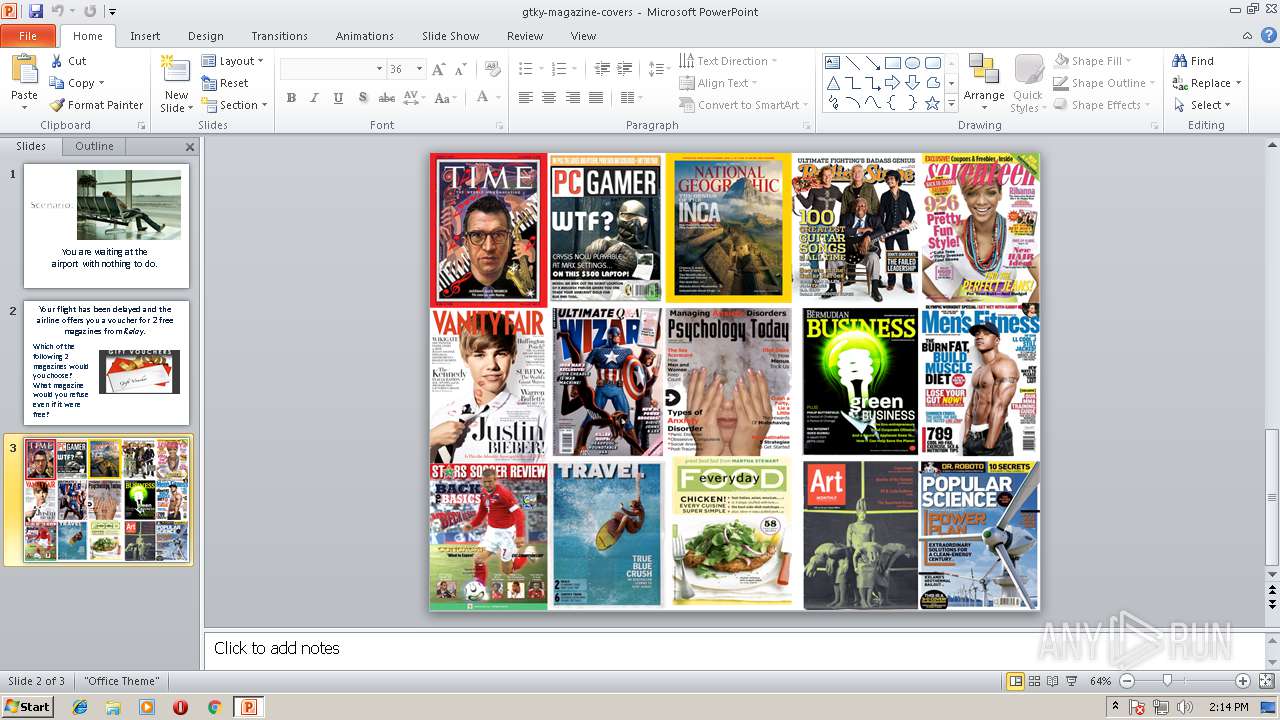
Task: Toggle Bold formatting
Action: 291,97
